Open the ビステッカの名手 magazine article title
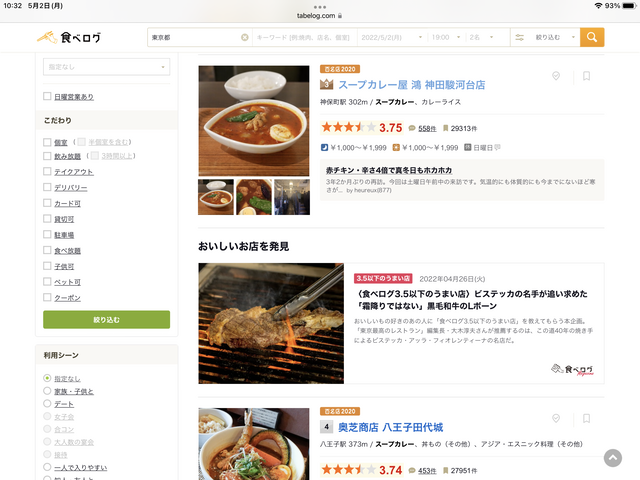Image resolution: width=640 pixels, height=480 pixels. [x=472, y=300]
